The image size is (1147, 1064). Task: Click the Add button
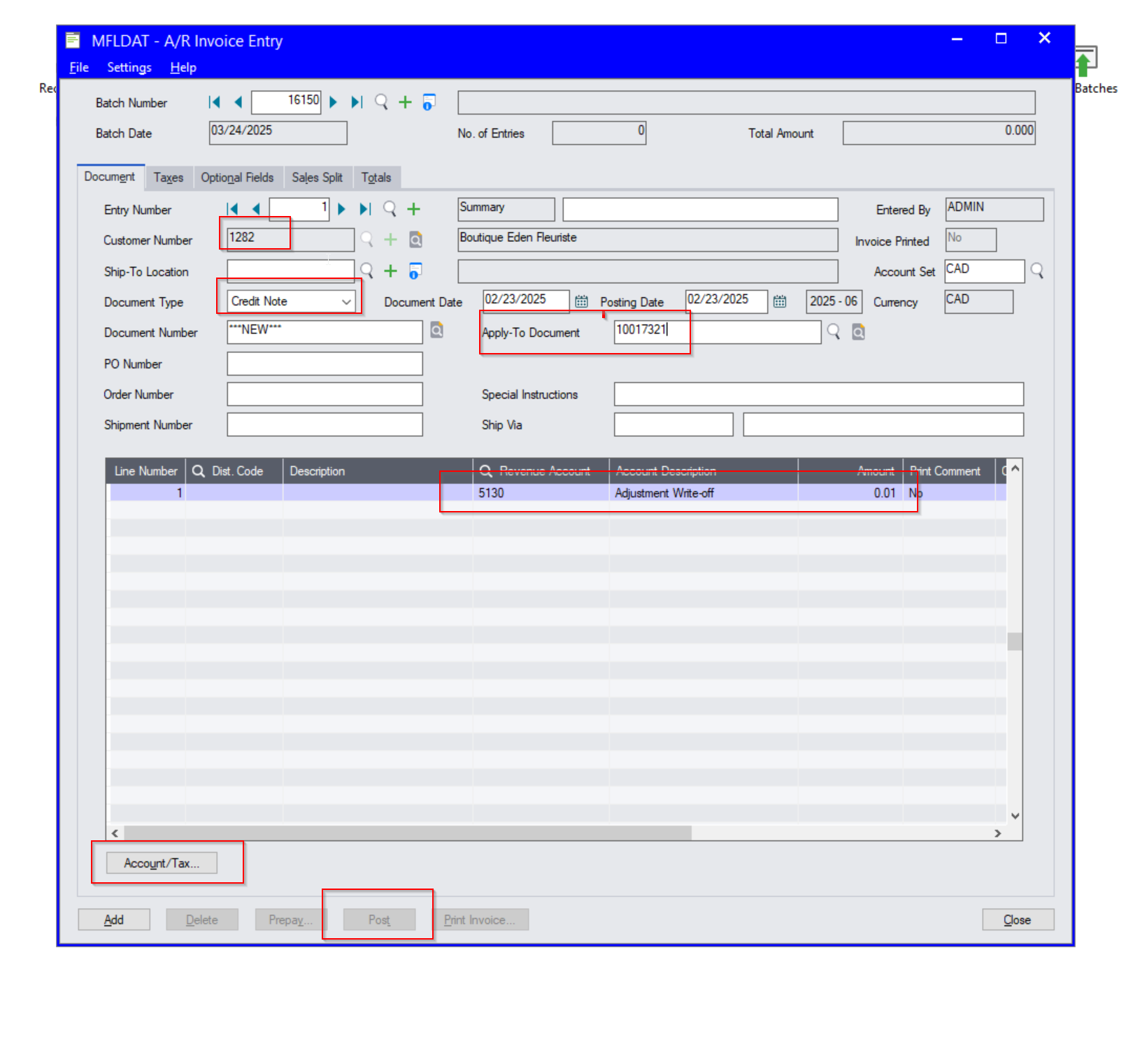click(x=114, y=920)
